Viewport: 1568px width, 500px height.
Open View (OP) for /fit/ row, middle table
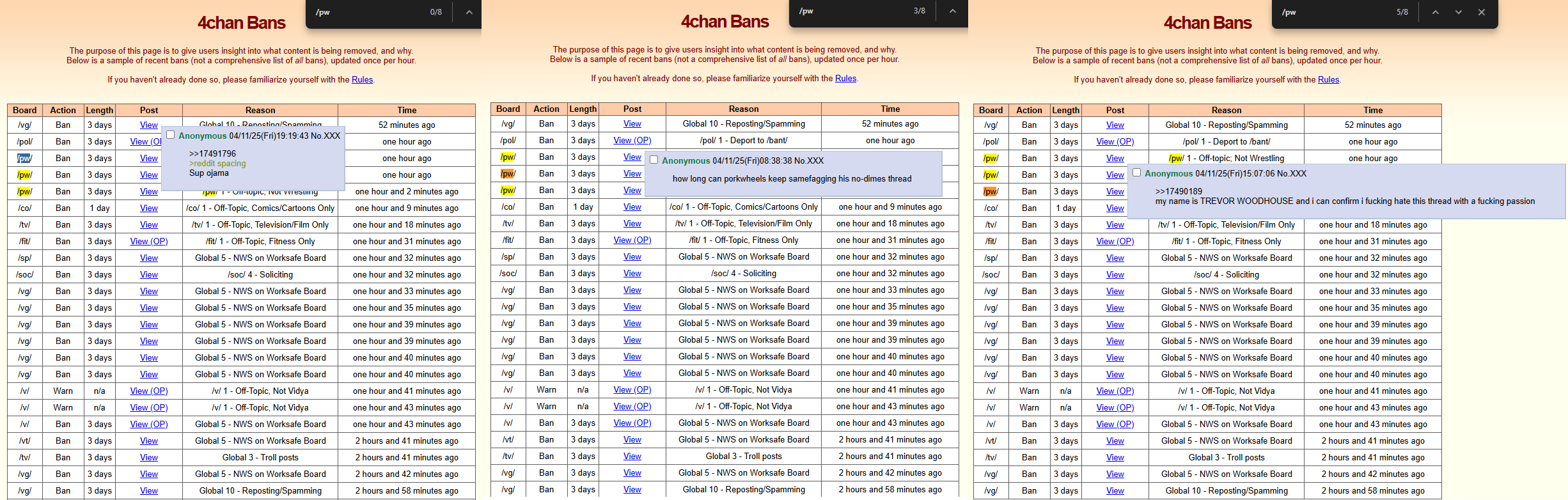point(632,240)
